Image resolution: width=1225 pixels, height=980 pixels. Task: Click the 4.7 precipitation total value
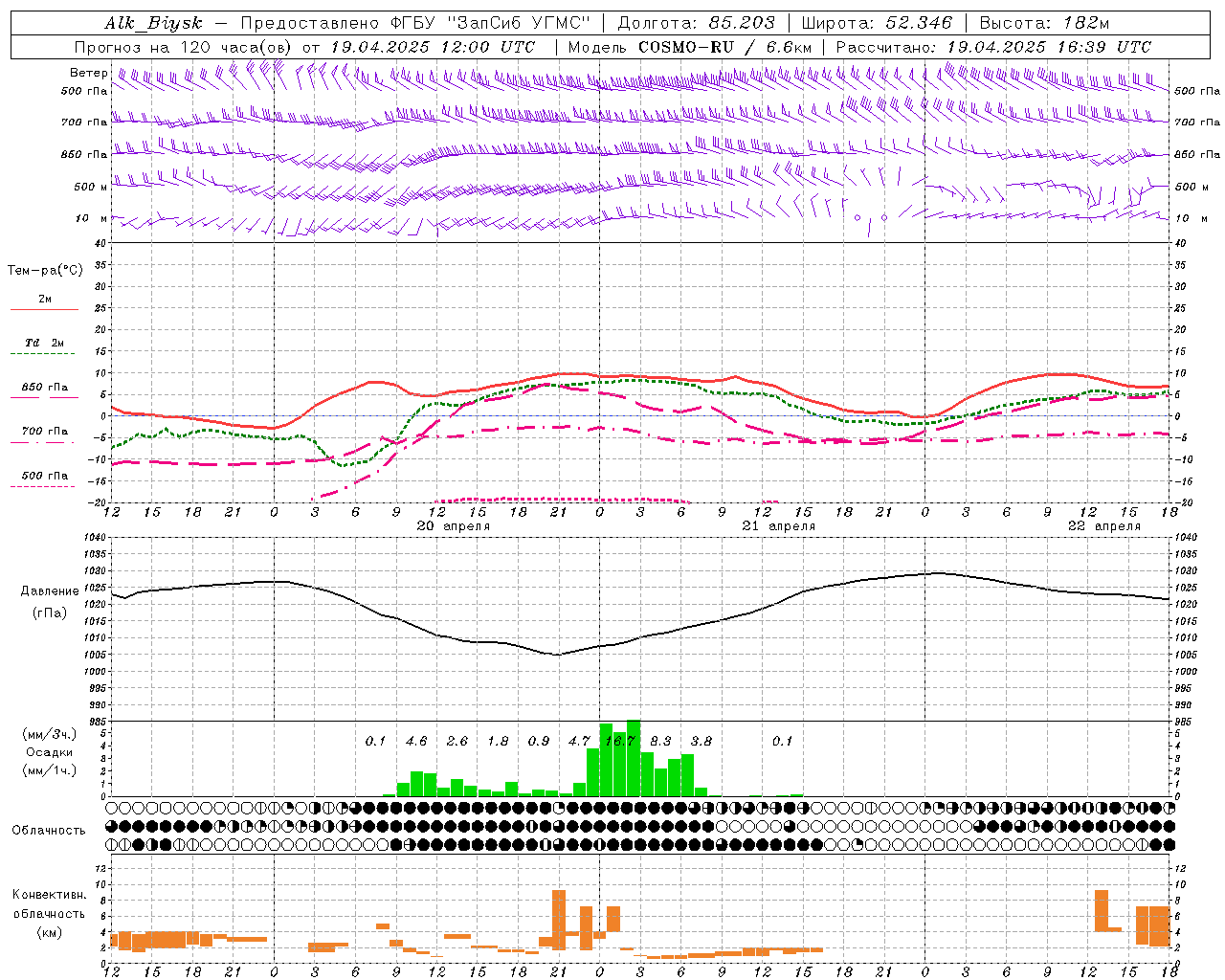tap(579, 742)
